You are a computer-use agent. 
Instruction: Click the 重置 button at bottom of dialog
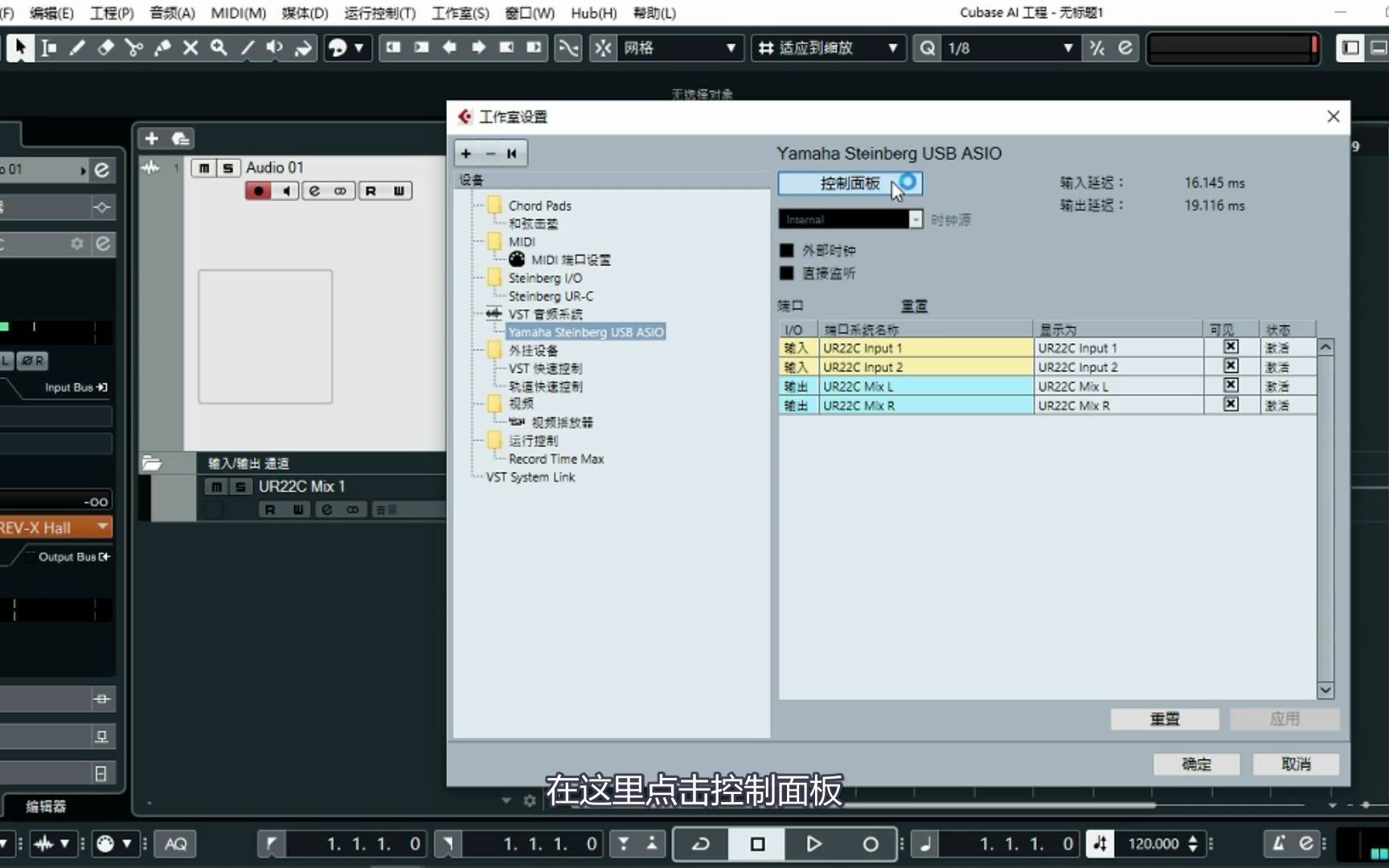coord(1165,719)
